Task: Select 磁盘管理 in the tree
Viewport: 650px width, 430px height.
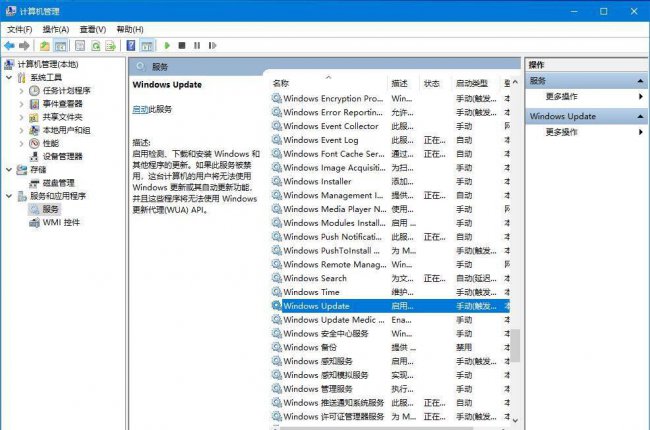Action: tap(58, 183)
